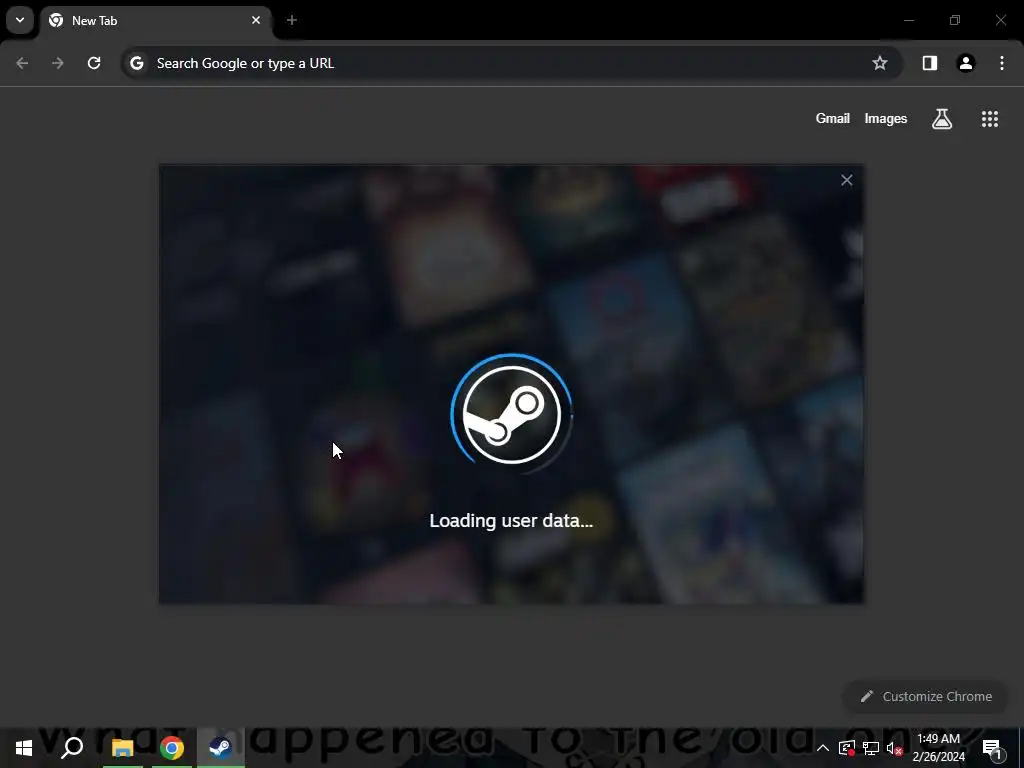
Task: Open the clock showing 1:49 AM
Action: tap(938, 748)
